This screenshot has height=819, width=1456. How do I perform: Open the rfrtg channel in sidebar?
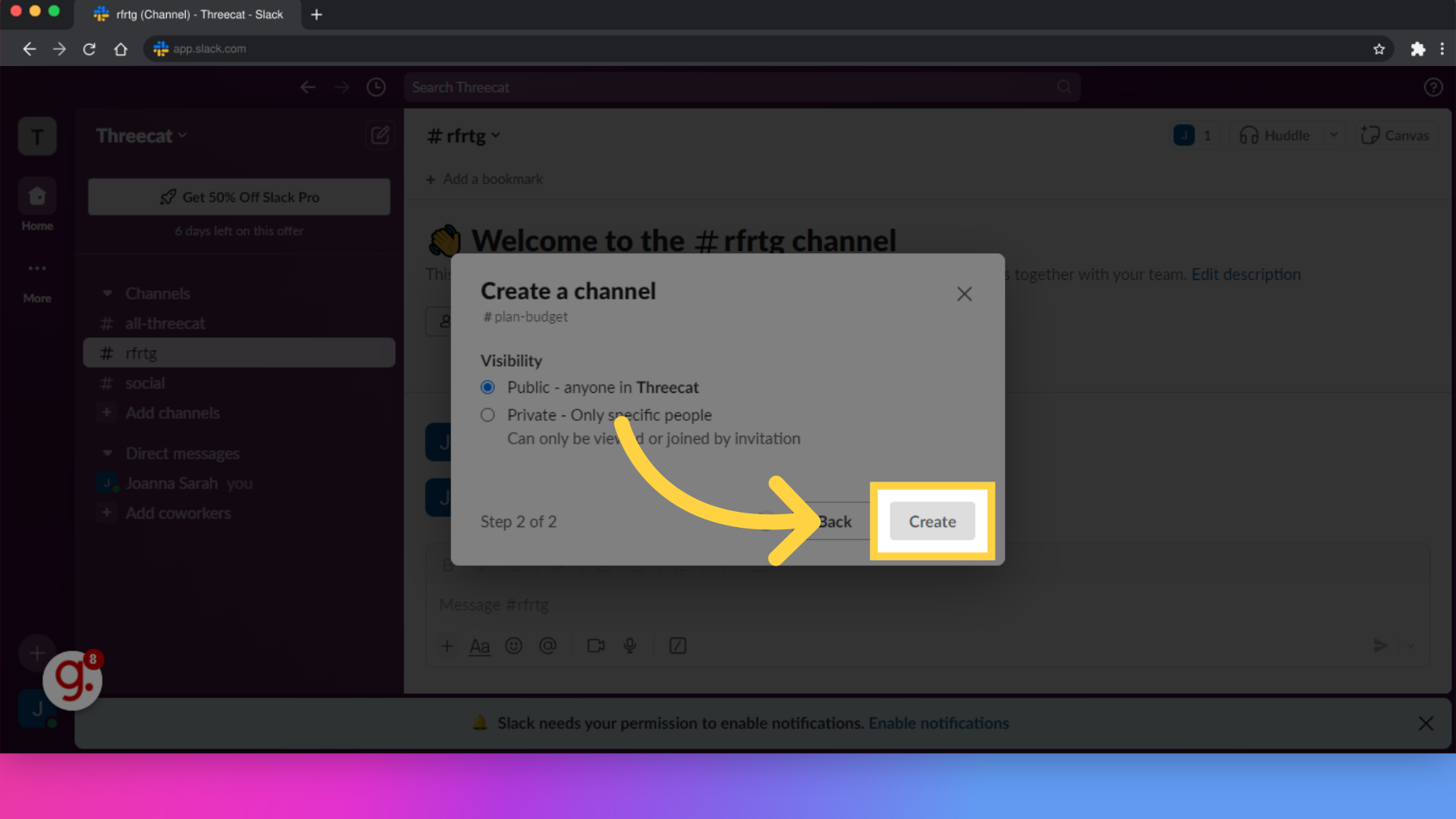click(x=239, y=353)
